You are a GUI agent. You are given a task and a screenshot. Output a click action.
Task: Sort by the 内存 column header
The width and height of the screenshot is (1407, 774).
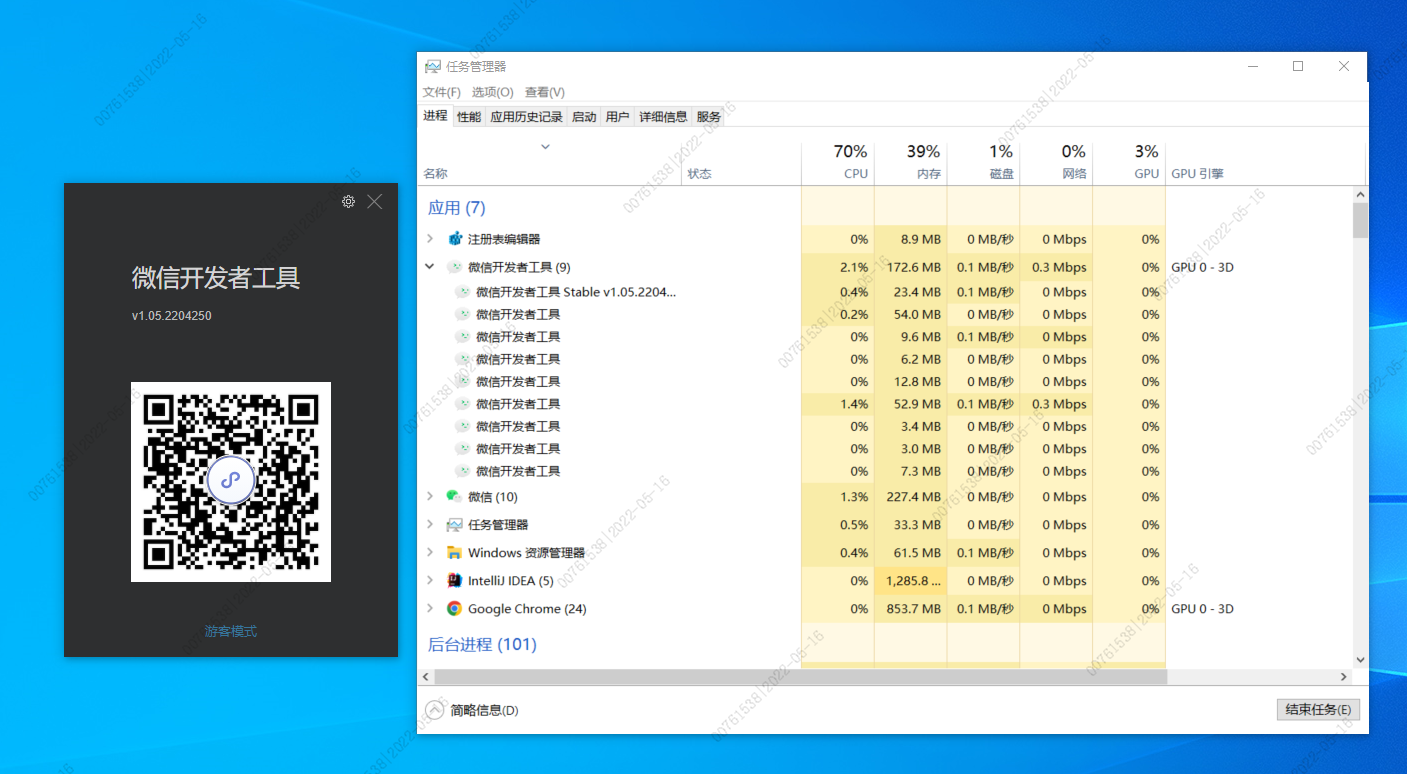911,163
